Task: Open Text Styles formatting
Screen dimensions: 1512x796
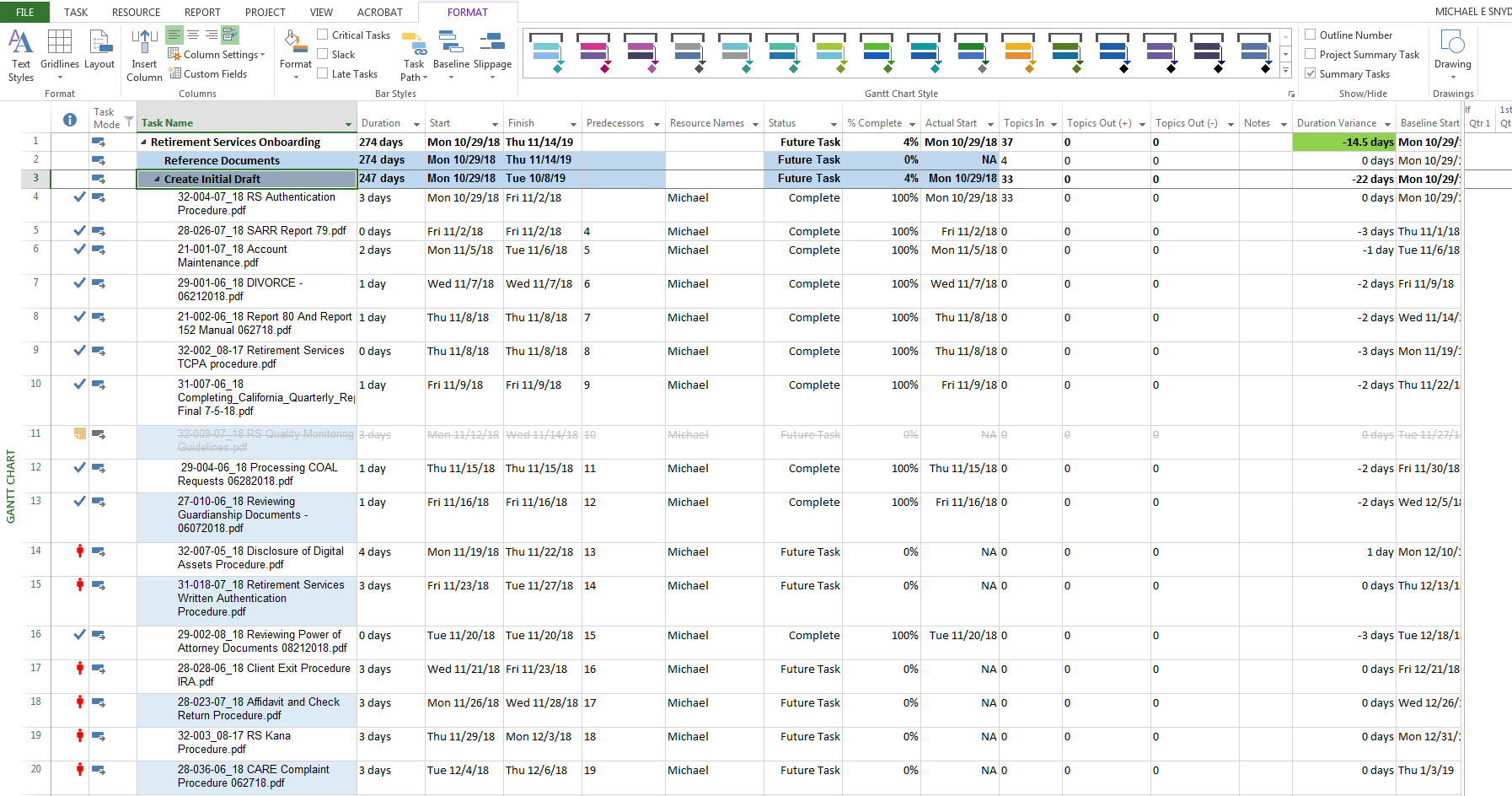Action: pyautogui.click(x=20, y=55)
